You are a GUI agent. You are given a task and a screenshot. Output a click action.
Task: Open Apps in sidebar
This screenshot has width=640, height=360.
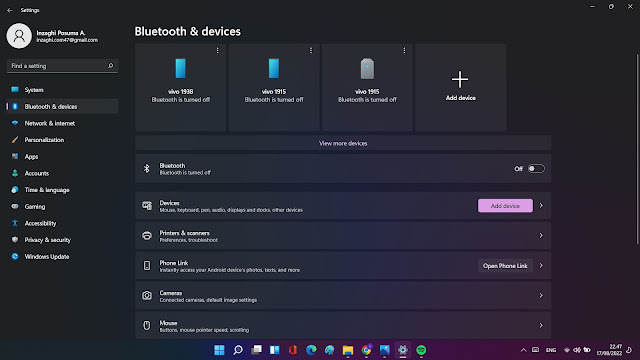click(62, 157)
